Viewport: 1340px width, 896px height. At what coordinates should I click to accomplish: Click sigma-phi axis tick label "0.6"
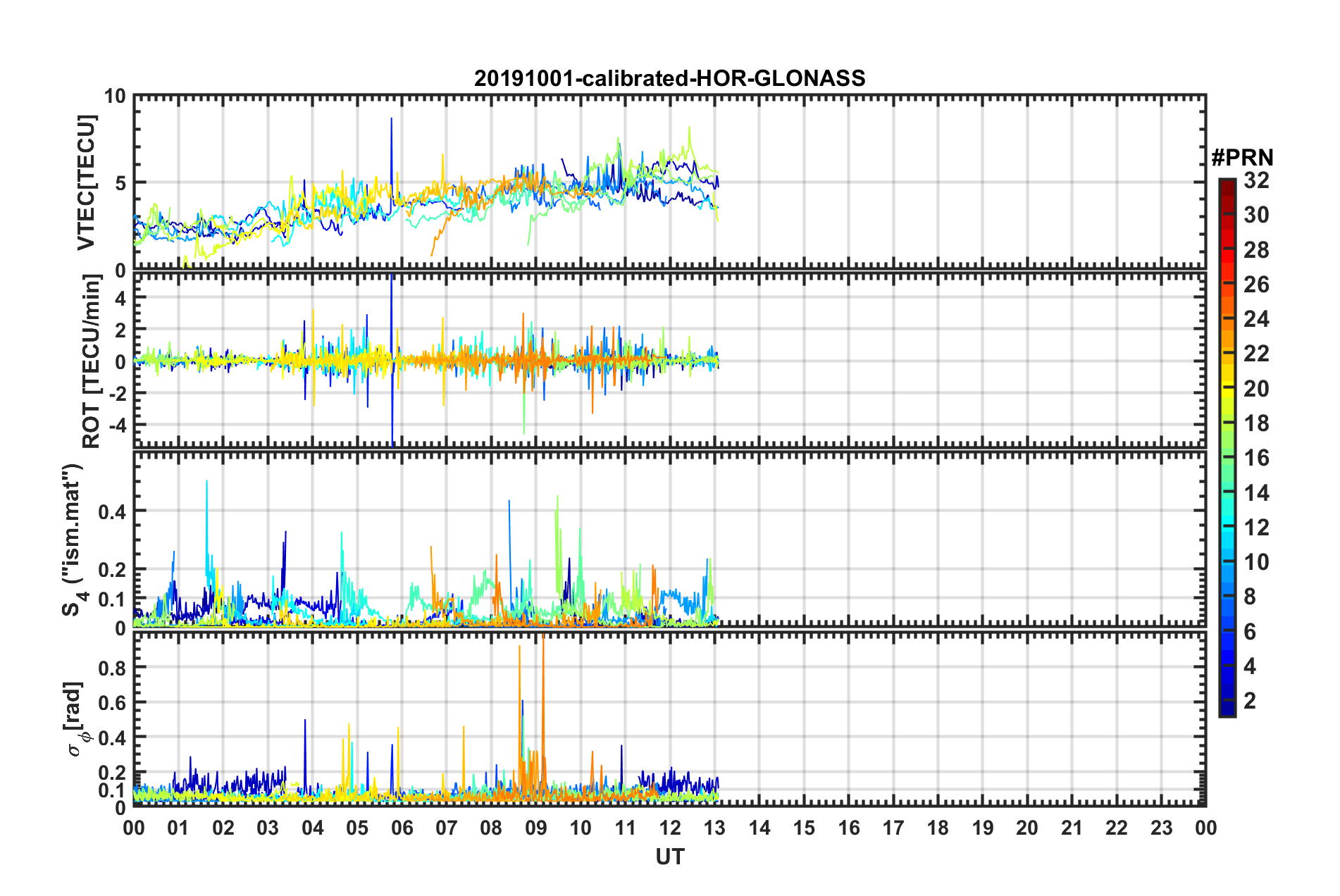click(112, 702)
